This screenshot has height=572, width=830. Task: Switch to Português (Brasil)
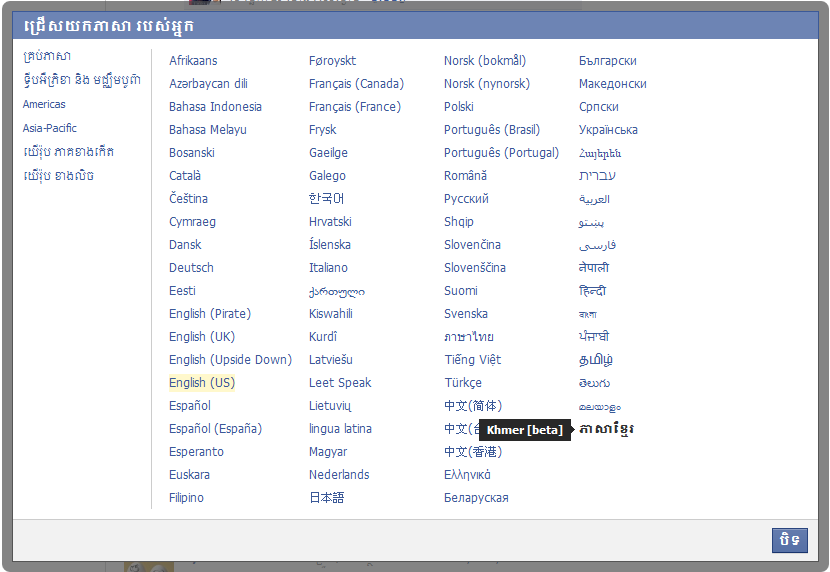491,130
